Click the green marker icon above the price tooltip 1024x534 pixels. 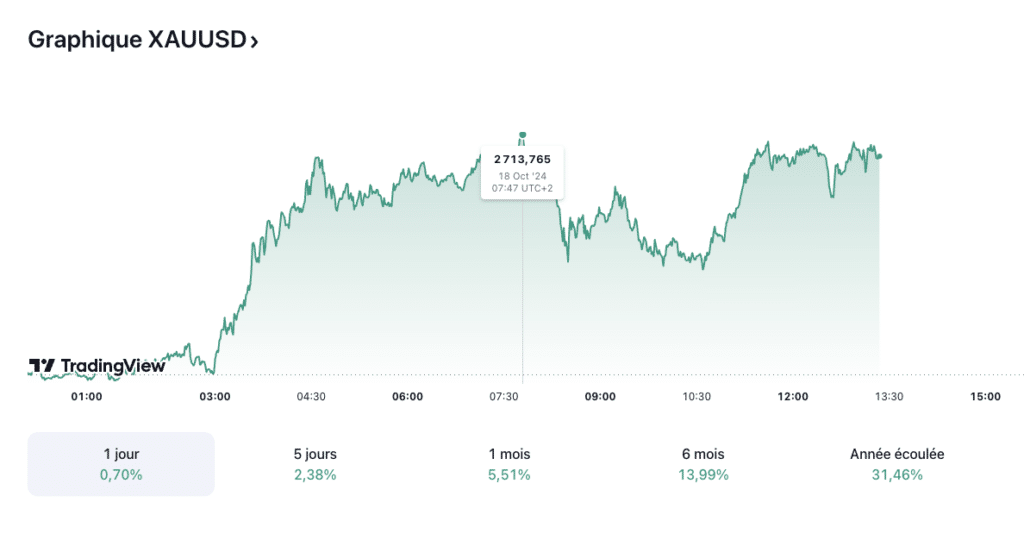[521, 138]
